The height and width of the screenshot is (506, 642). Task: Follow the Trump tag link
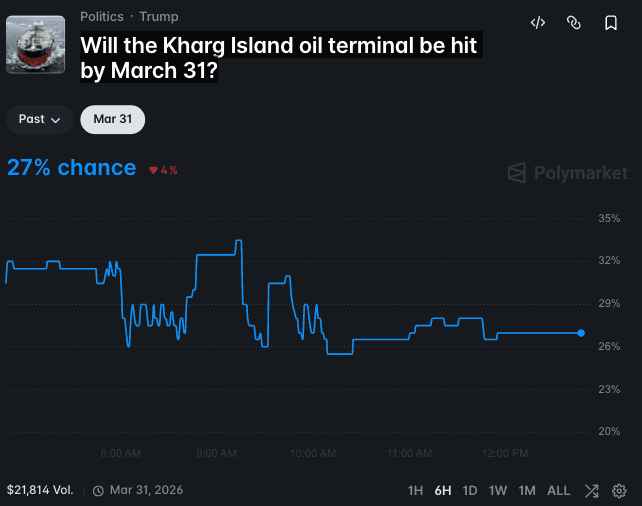point(159,16)
